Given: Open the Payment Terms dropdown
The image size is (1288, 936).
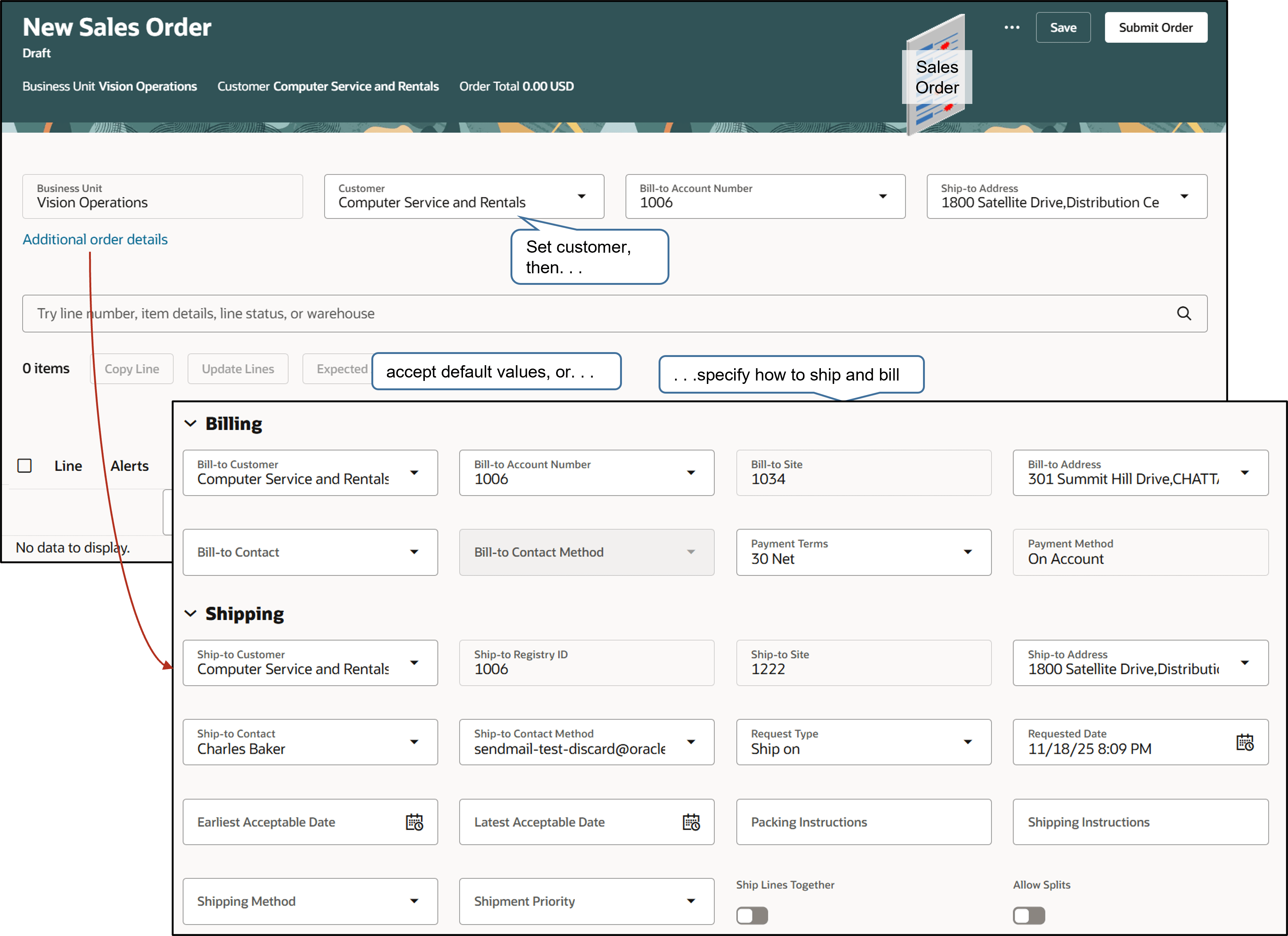Looking at the screenshot, I should pos(968,552).
